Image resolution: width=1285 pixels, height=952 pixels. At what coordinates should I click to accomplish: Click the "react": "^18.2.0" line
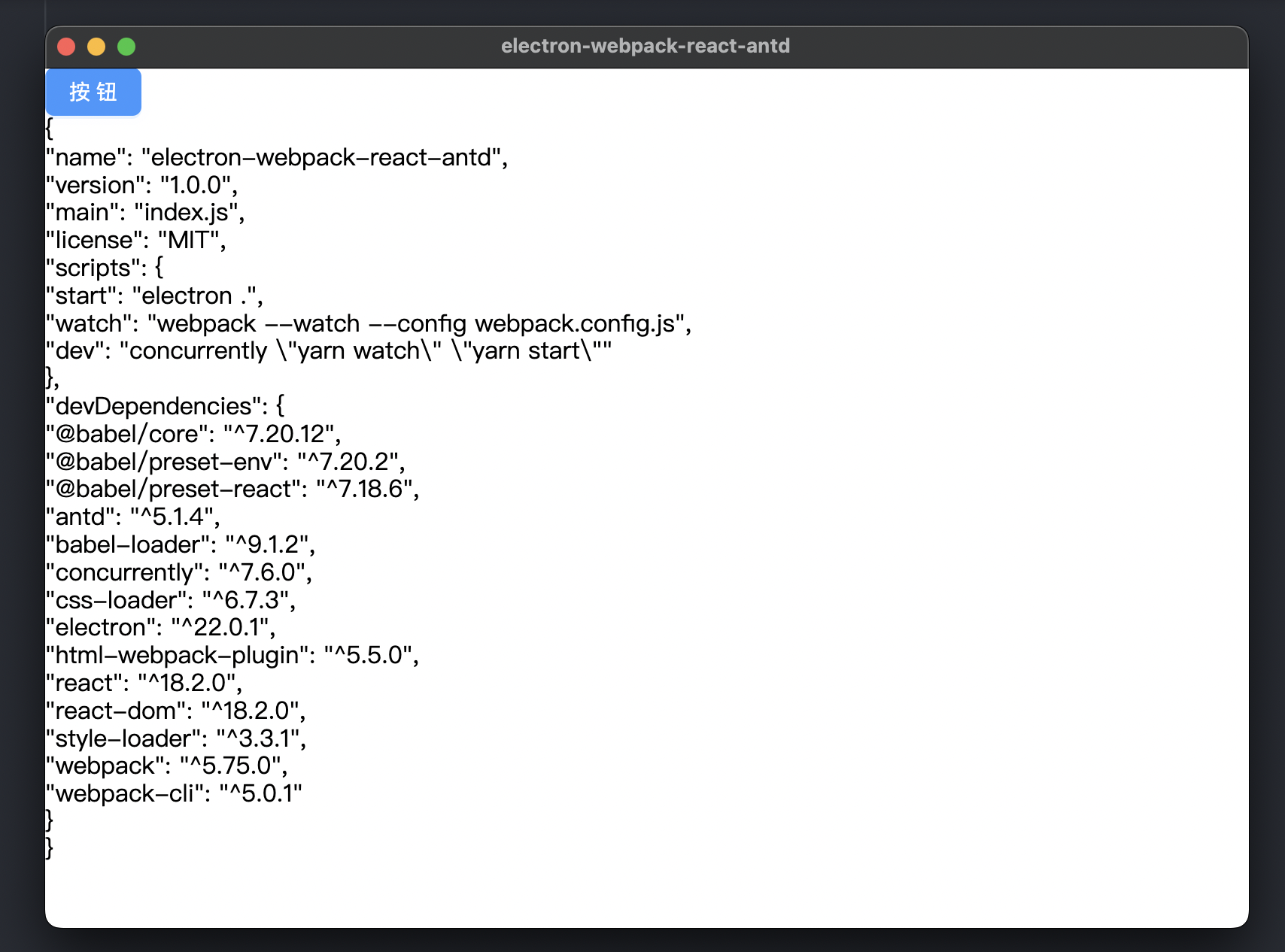tap(144, 683)
